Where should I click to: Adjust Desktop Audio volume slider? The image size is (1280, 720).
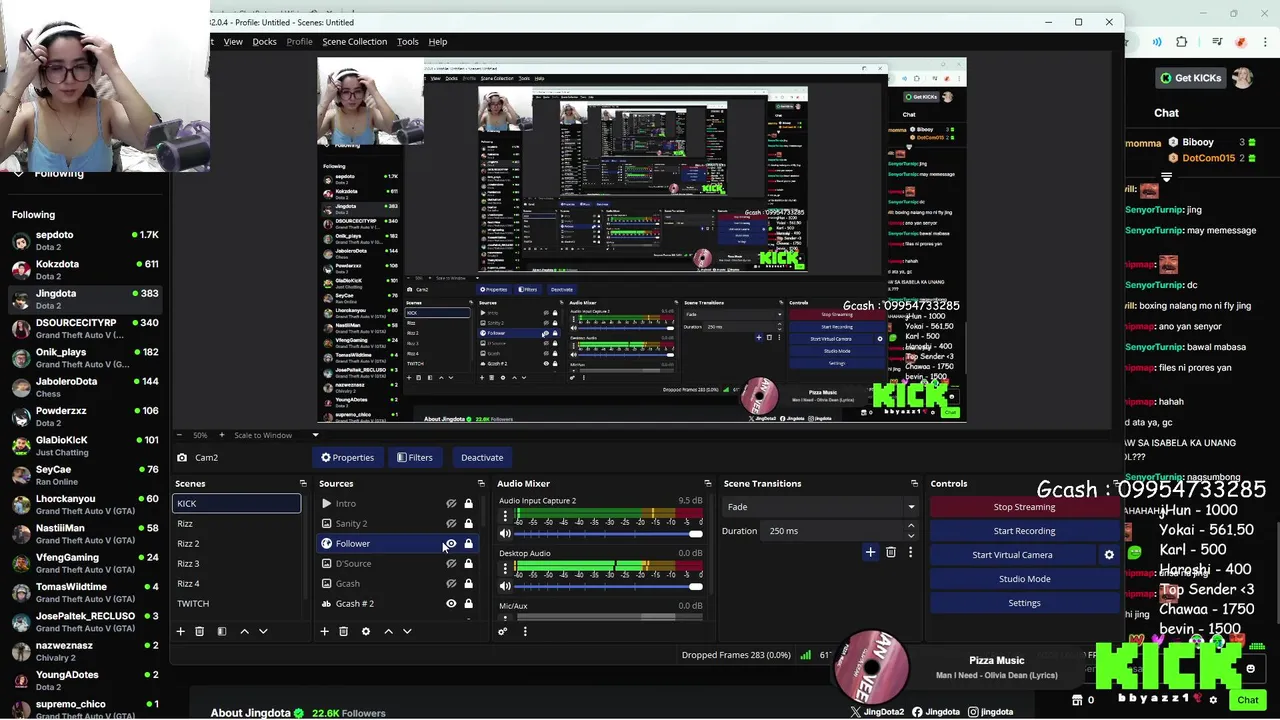tap(606, 586)
